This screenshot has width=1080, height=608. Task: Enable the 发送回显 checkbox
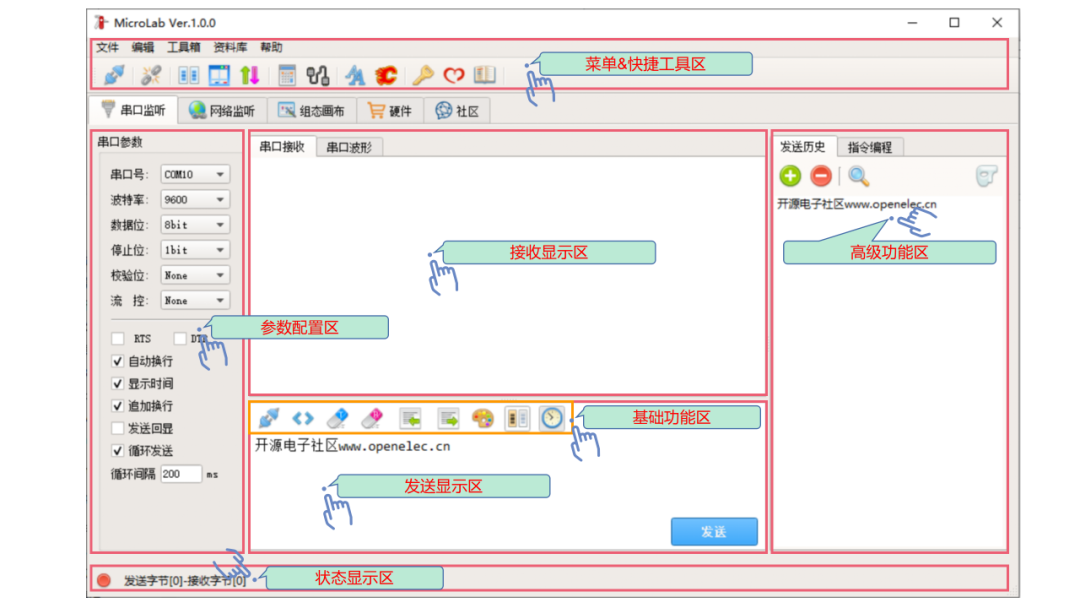(x=118, y=429)
